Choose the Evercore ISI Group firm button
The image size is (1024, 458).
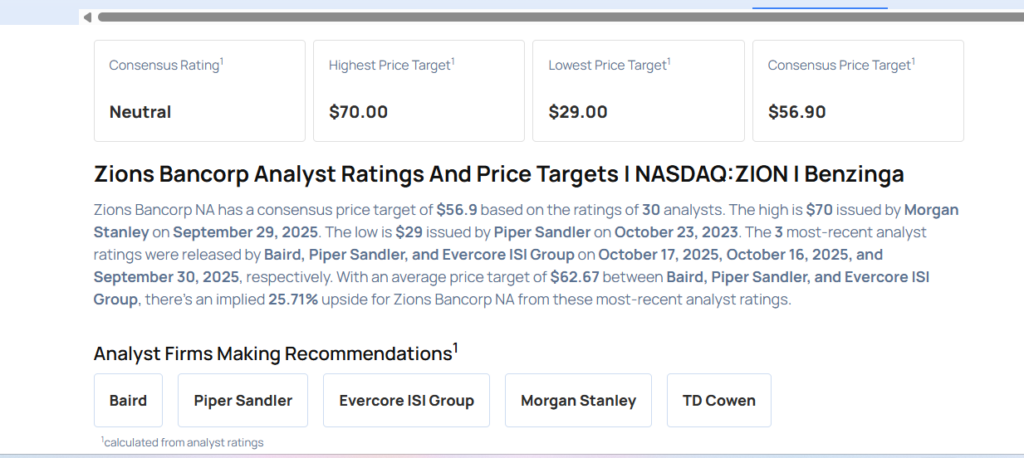(x=406, y=400)
